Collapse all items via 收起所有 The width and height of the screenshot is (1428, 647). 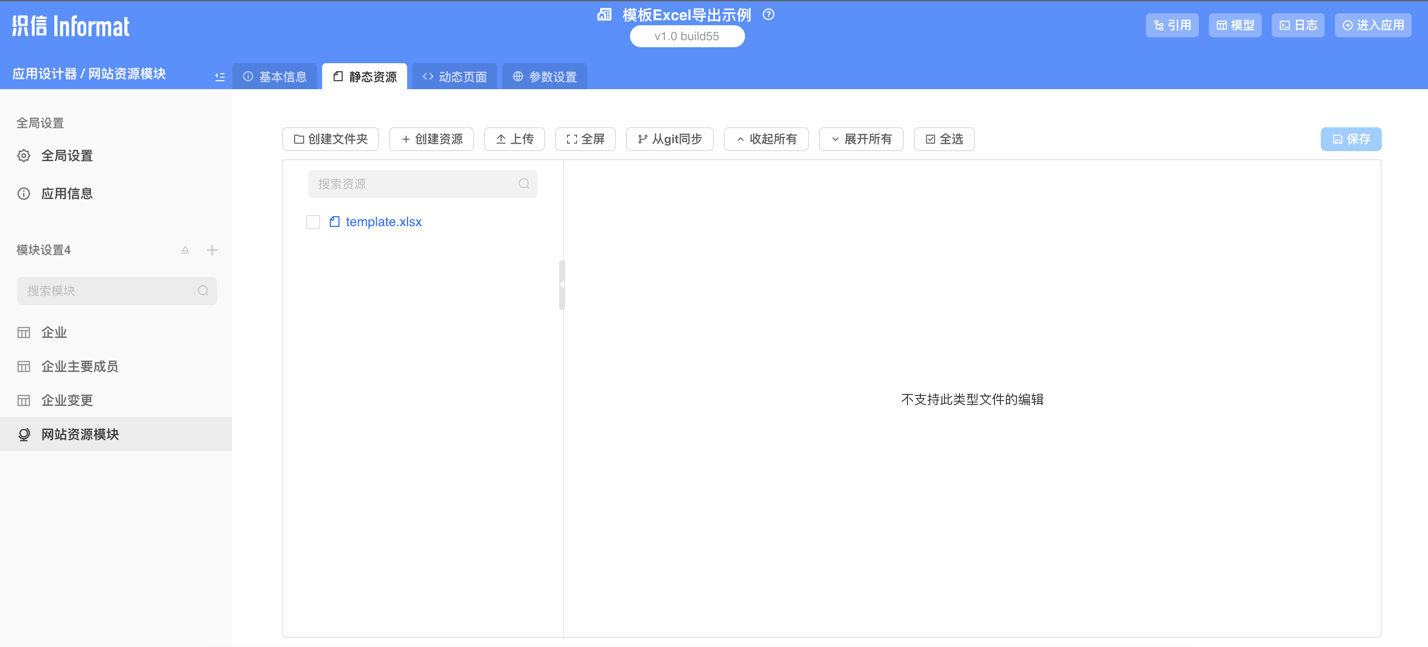pyautogui.click(x=766, y=139)
